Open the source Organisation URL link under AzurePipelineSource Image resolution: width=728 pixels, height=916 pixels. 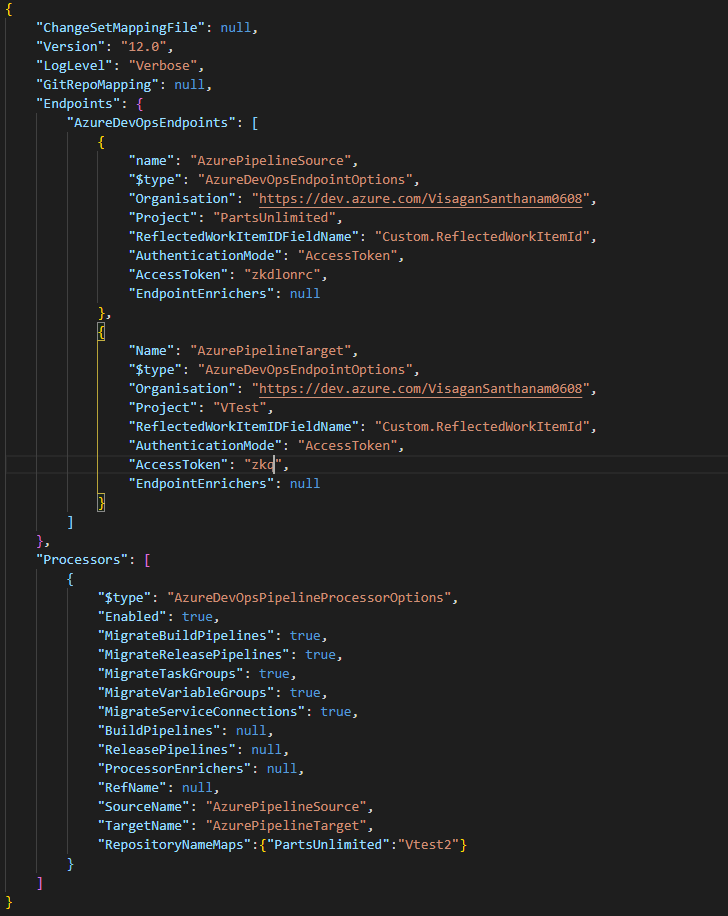(421, 199)
